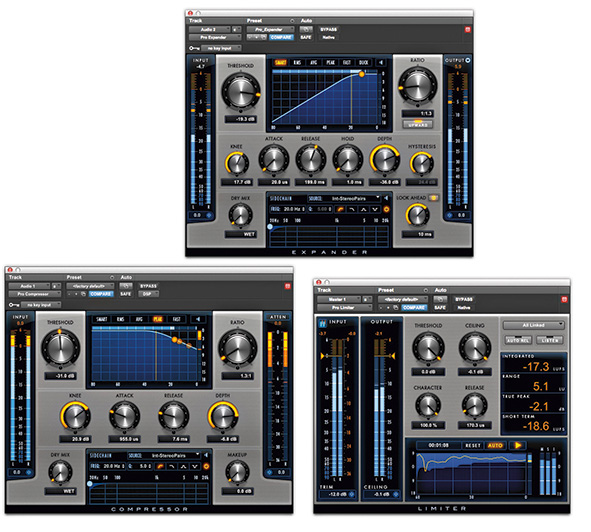Enable the sidechain filter power icon in Compressor

click(x=206, y=466)
